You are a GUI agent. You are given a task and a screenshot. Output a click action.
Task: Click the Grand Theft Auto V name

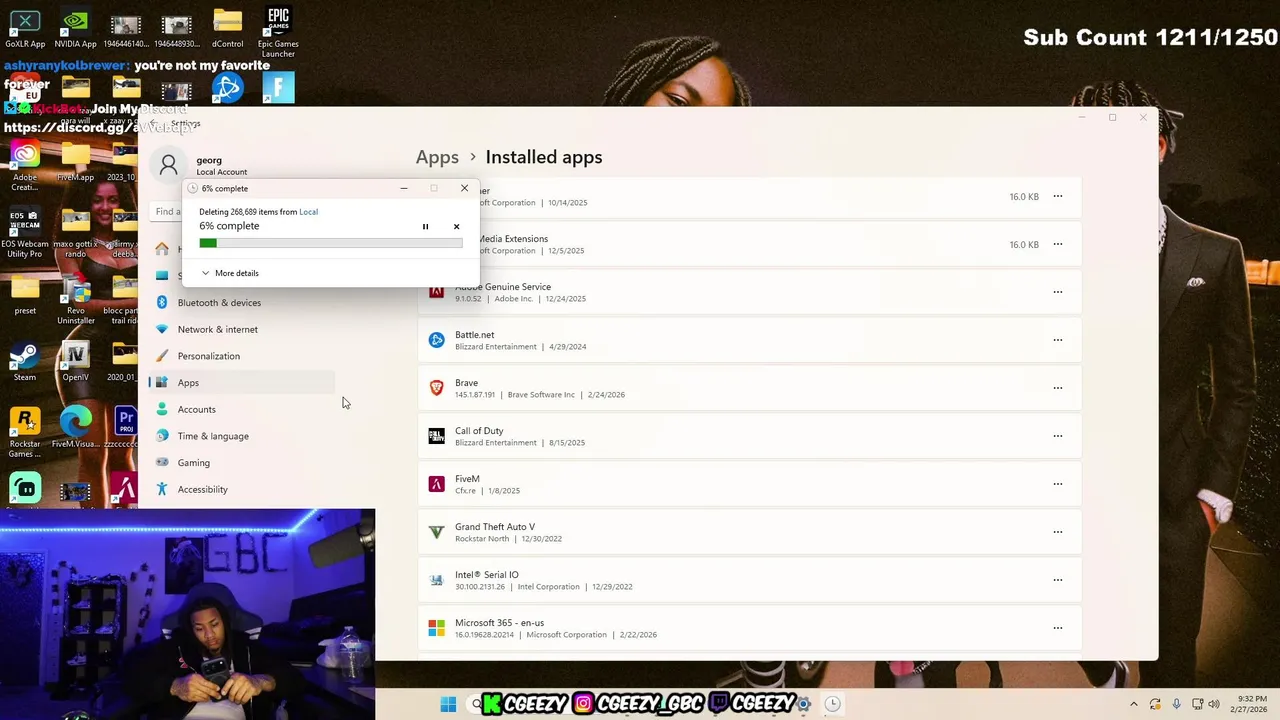[x=494, y=527]
